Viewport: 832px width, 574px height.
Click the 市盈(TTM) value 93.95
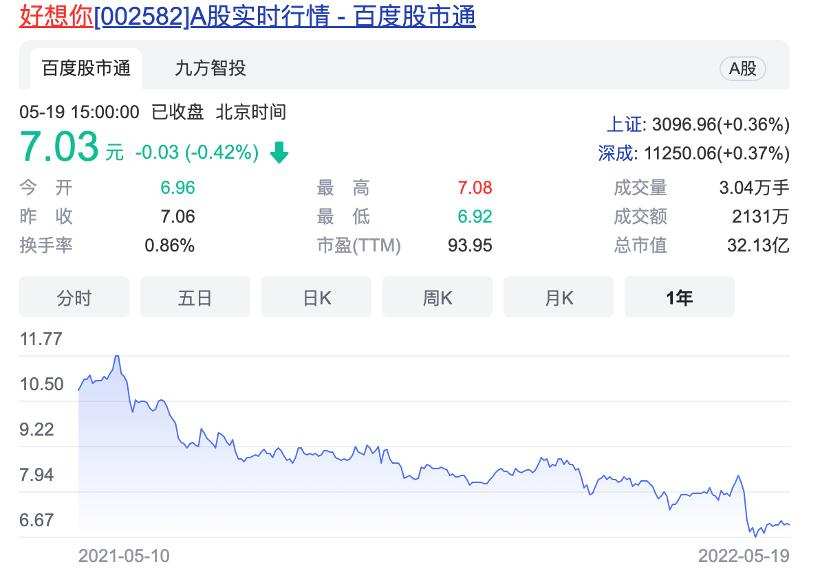tap(470, 245)
